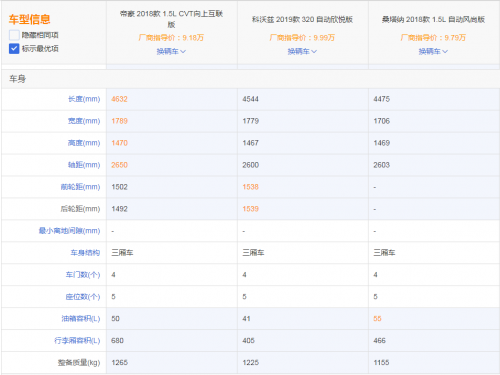
Task: Click the 后轮距(mm) row label
Action: coord(80,209)
